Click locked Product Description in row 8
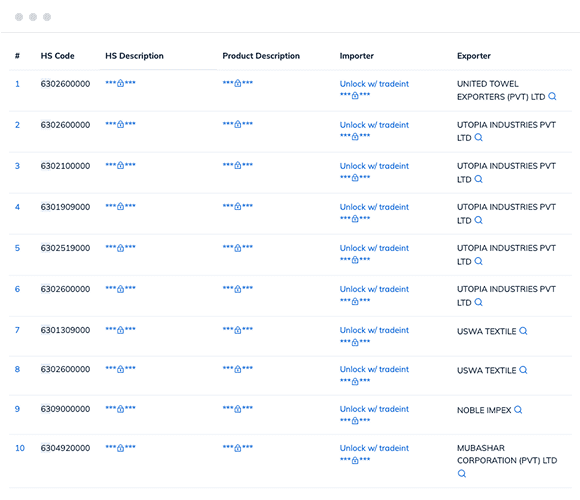580x500 pixels. 237,369
